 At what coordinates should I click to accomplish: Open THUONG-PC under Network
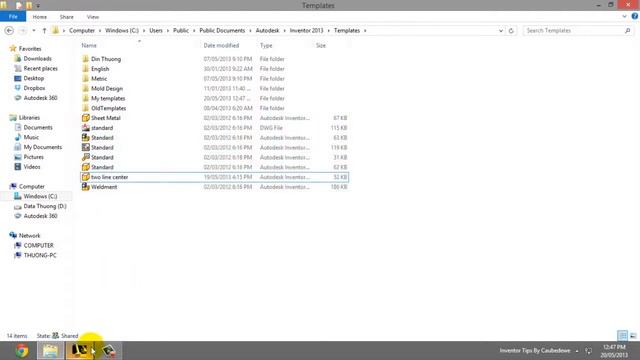(x=40, y=255)
